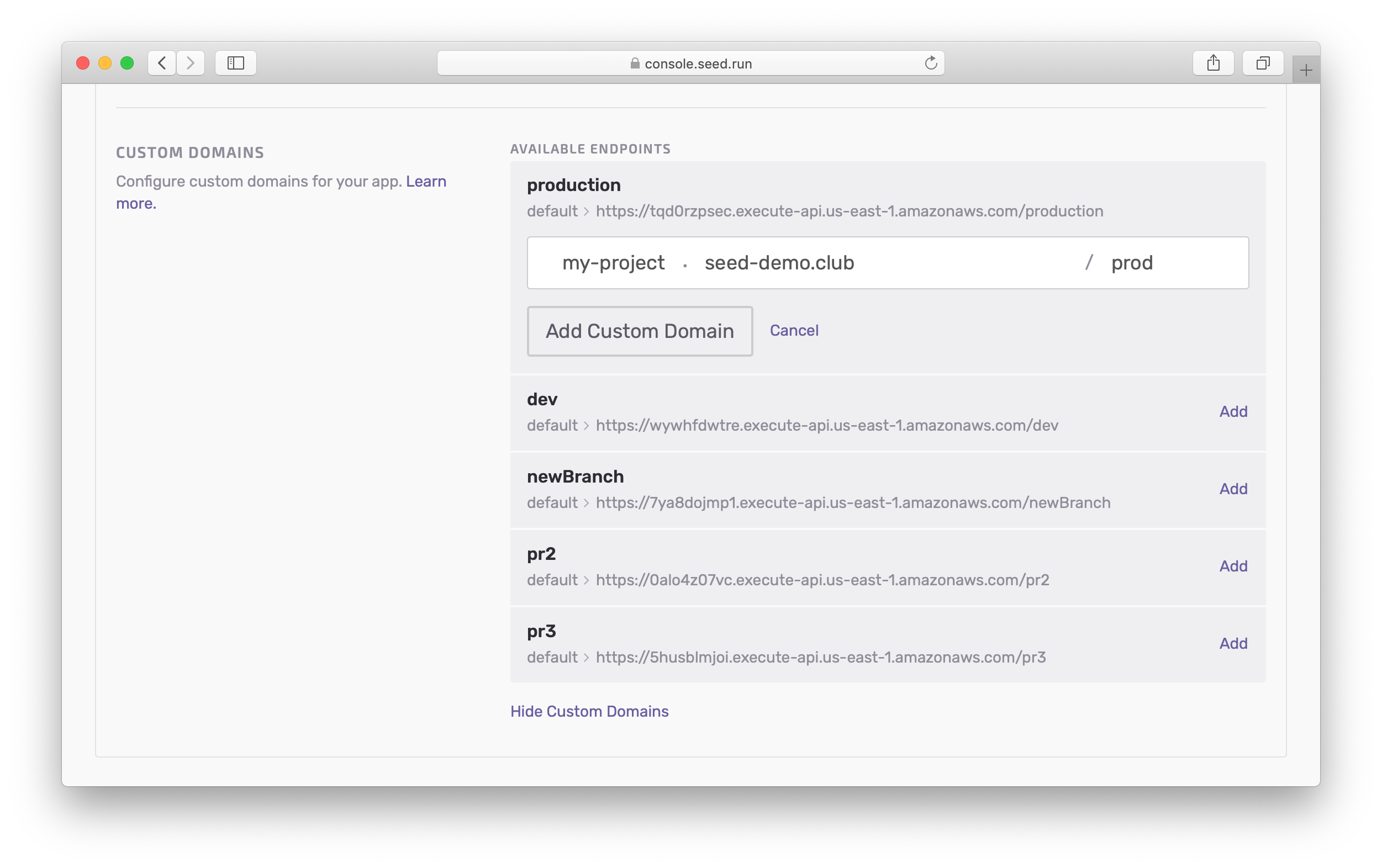Viewport: 1382px width, 868px height.
Task: Click the console.seed.run address bar
Action: (x=690, y=63)
